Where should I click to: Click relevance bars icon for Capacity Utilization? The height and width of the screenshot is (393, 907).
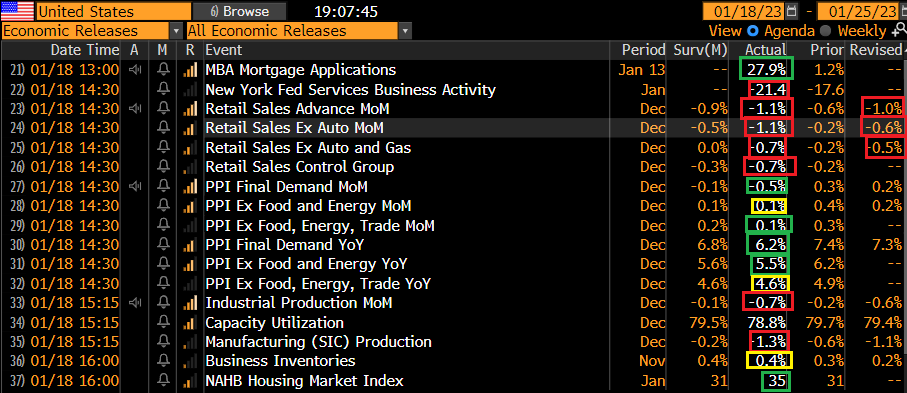(189, 322)
